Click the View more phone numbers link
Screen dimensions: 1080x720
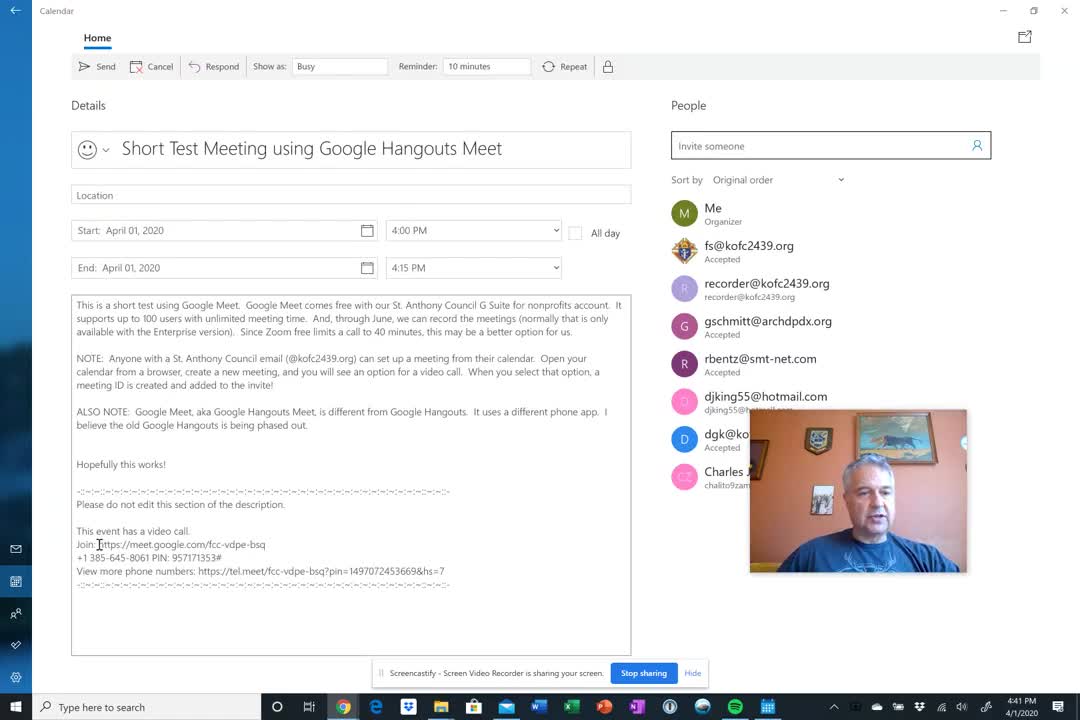pyautogui.click(x=321, y=571)
